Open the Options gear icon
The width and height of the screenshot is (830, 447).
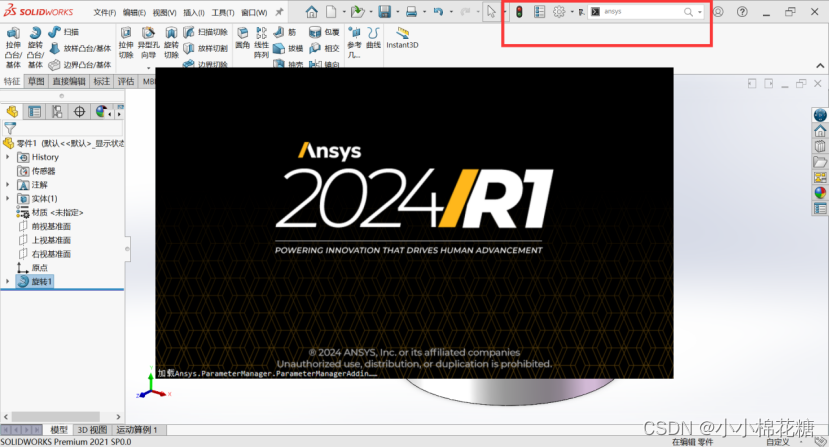[559, 12]
